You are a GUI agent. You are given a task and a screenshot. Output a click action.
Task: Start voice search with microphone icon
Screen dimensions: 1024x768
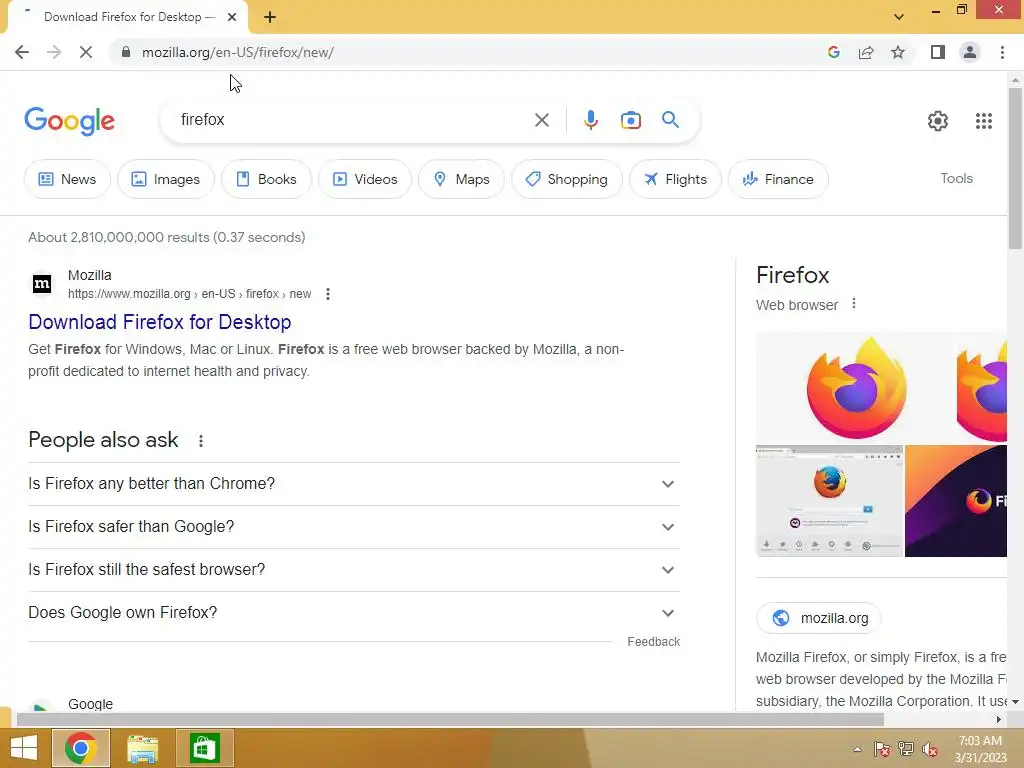pyautogui.click(x=590, y=120)
